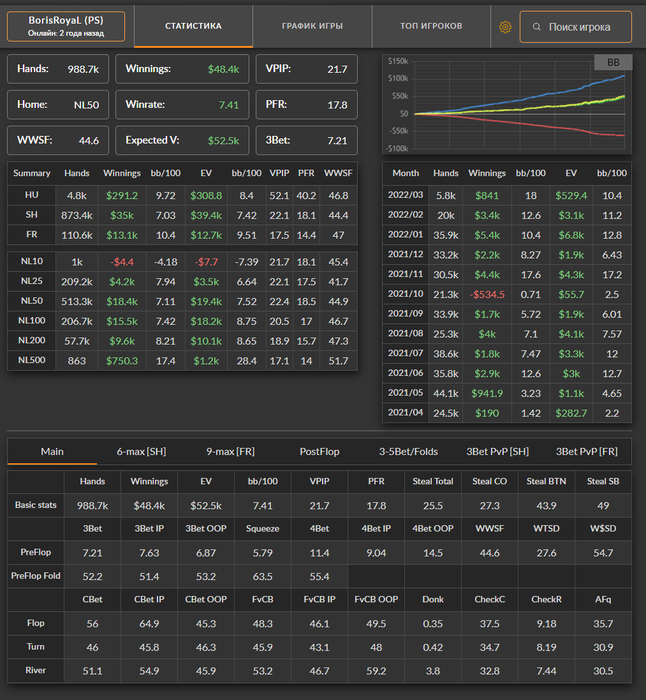Click the search magnifier icon

click(x=537, y=27)
